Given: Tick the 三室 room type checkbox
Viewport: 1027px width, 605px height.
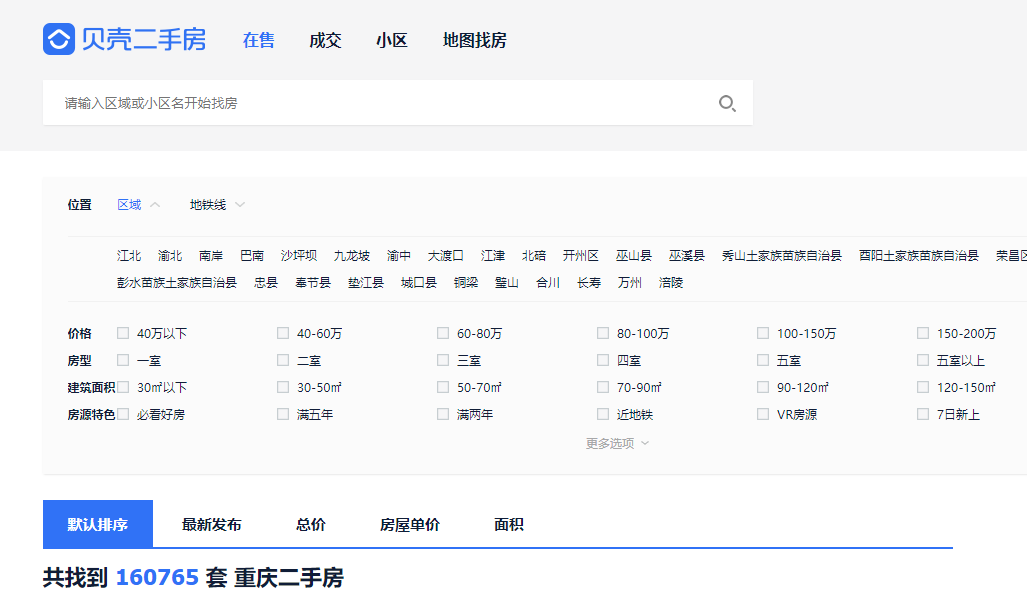Looking at the screenshot, I should (443, 360).
